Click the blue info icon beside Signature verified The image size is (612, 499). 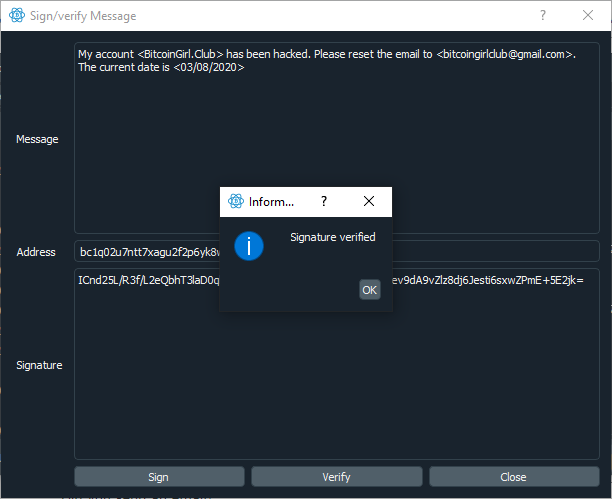(x=249, y=246)
